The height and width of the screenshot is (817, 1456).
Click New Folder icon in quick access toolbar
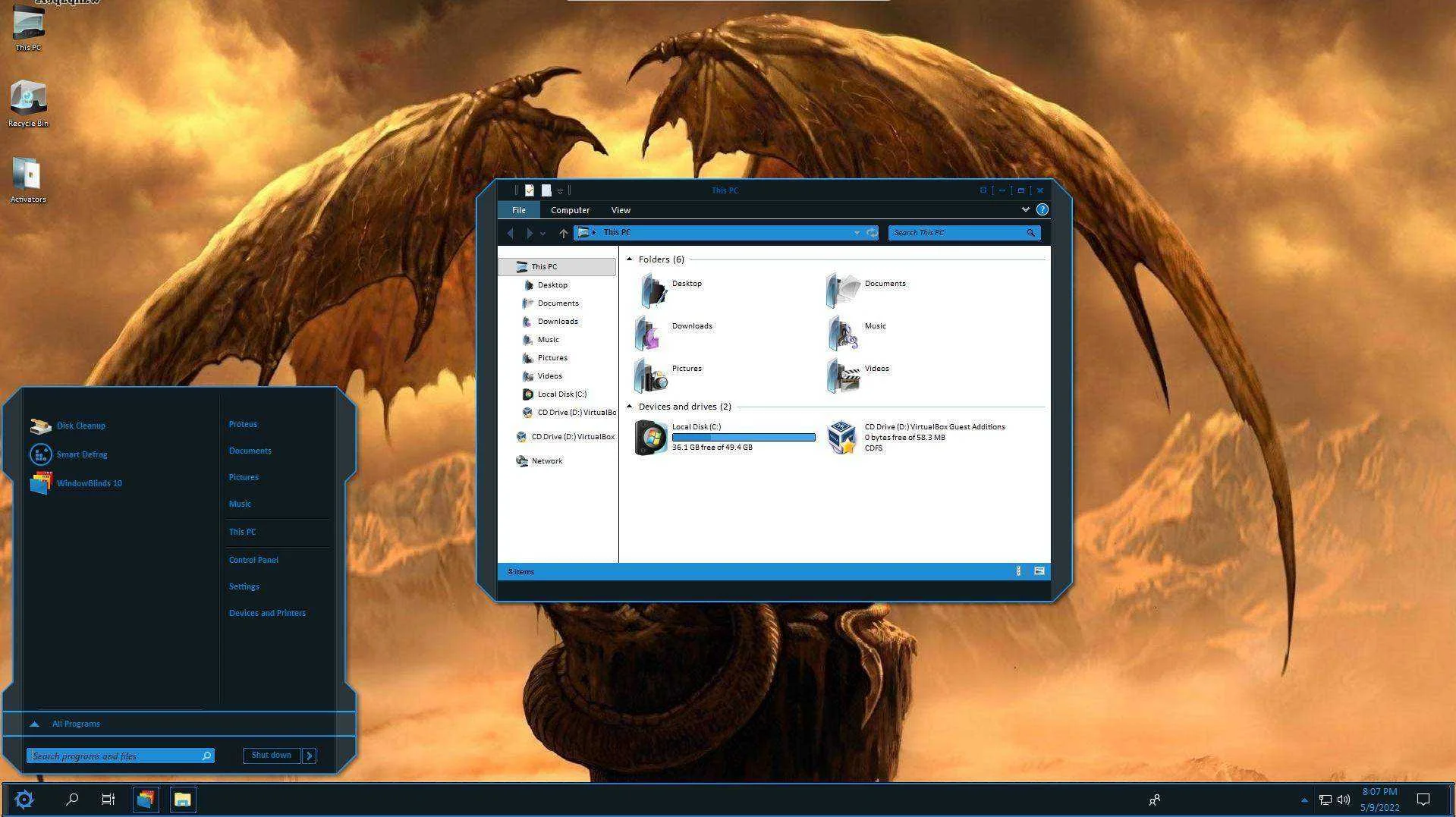(546, 190)
